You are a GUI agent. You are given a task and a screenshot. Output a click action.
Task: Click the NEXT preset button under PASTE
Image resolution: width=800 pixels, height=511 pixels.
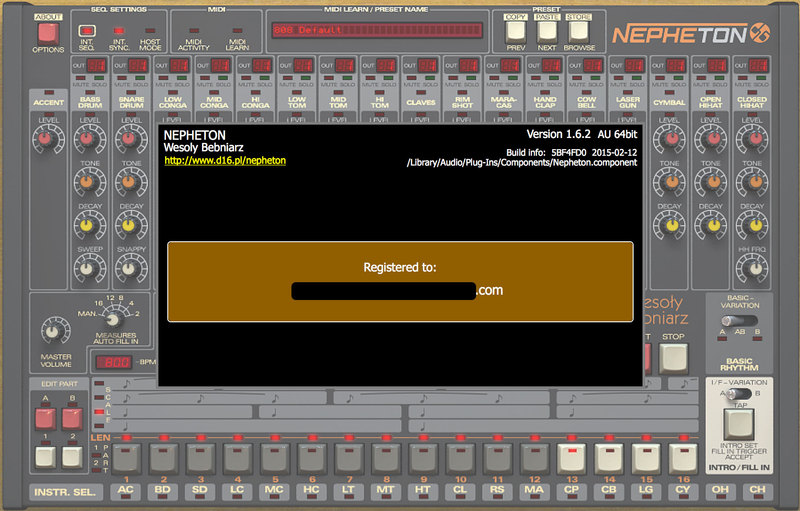tap(547, 32)
